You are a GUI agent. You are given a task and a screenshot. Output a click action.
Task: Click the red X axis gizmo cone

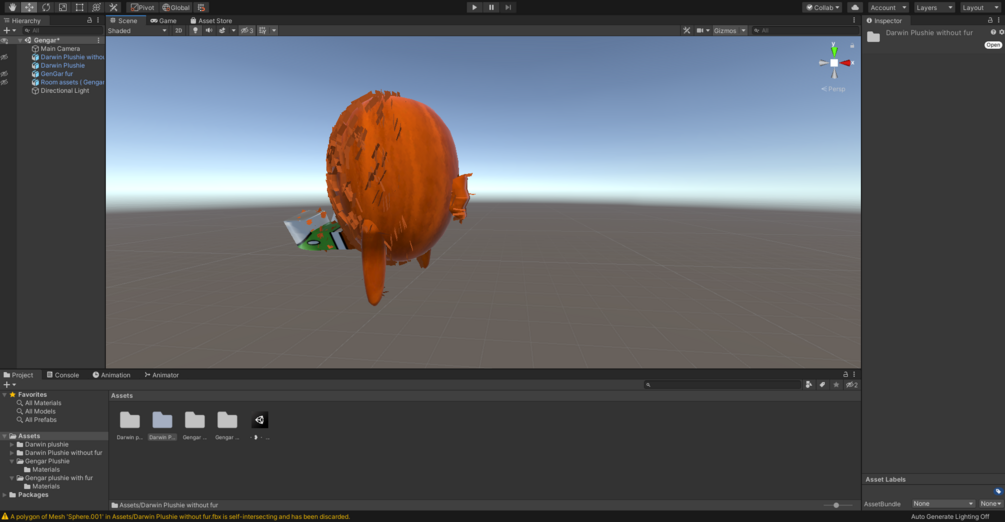(x=846, y=63)
